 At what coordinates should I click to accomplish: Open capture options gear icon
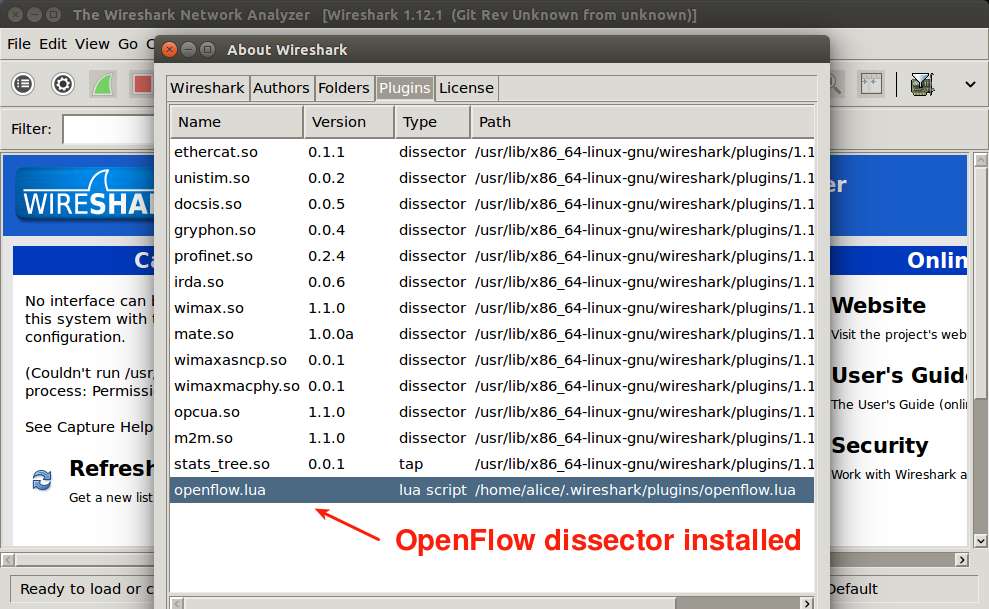[x=62, y=84]
